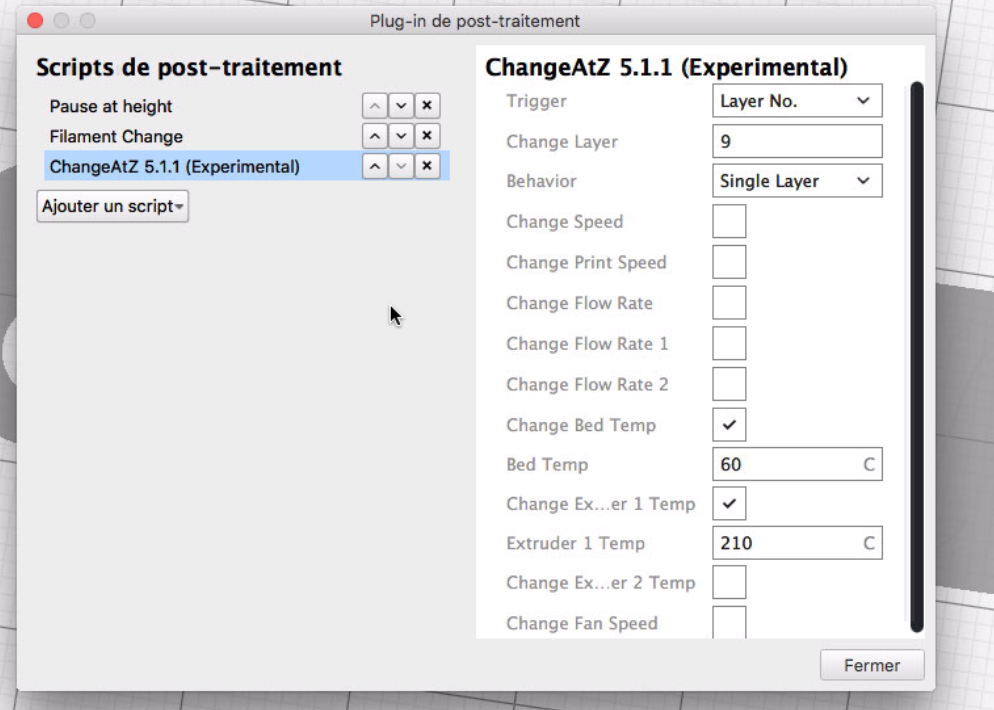Click the Change Layer input field
Image resolution: width=994 pixels, height=710 pixels.
797,141
